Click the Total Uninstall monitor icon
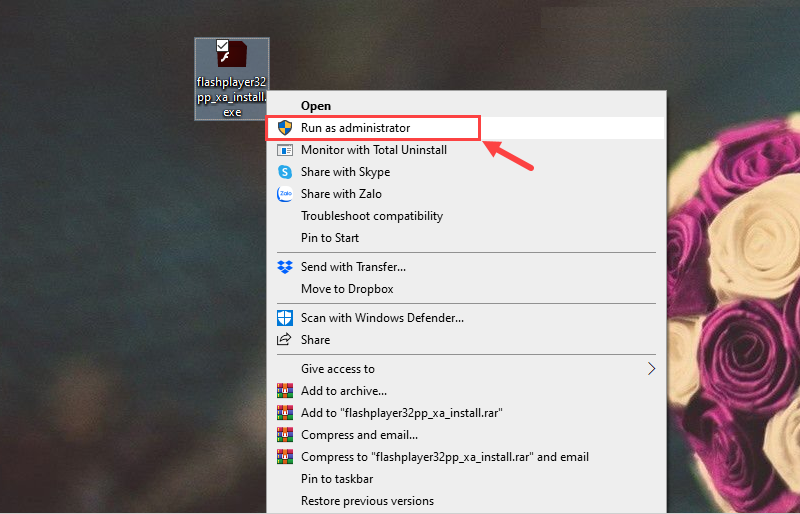 (285, 150)
